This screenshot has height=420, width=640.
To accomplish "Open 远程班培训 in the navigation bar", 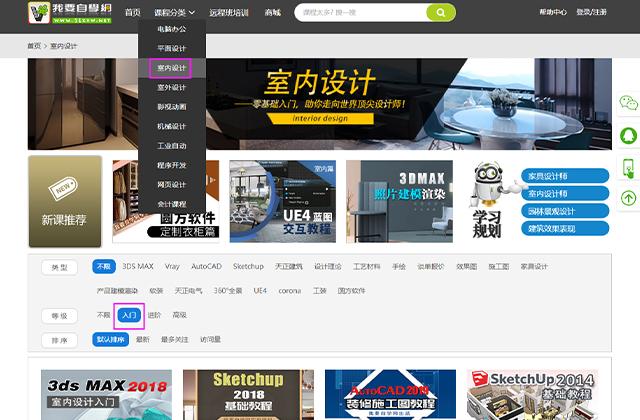I will 229,13.
